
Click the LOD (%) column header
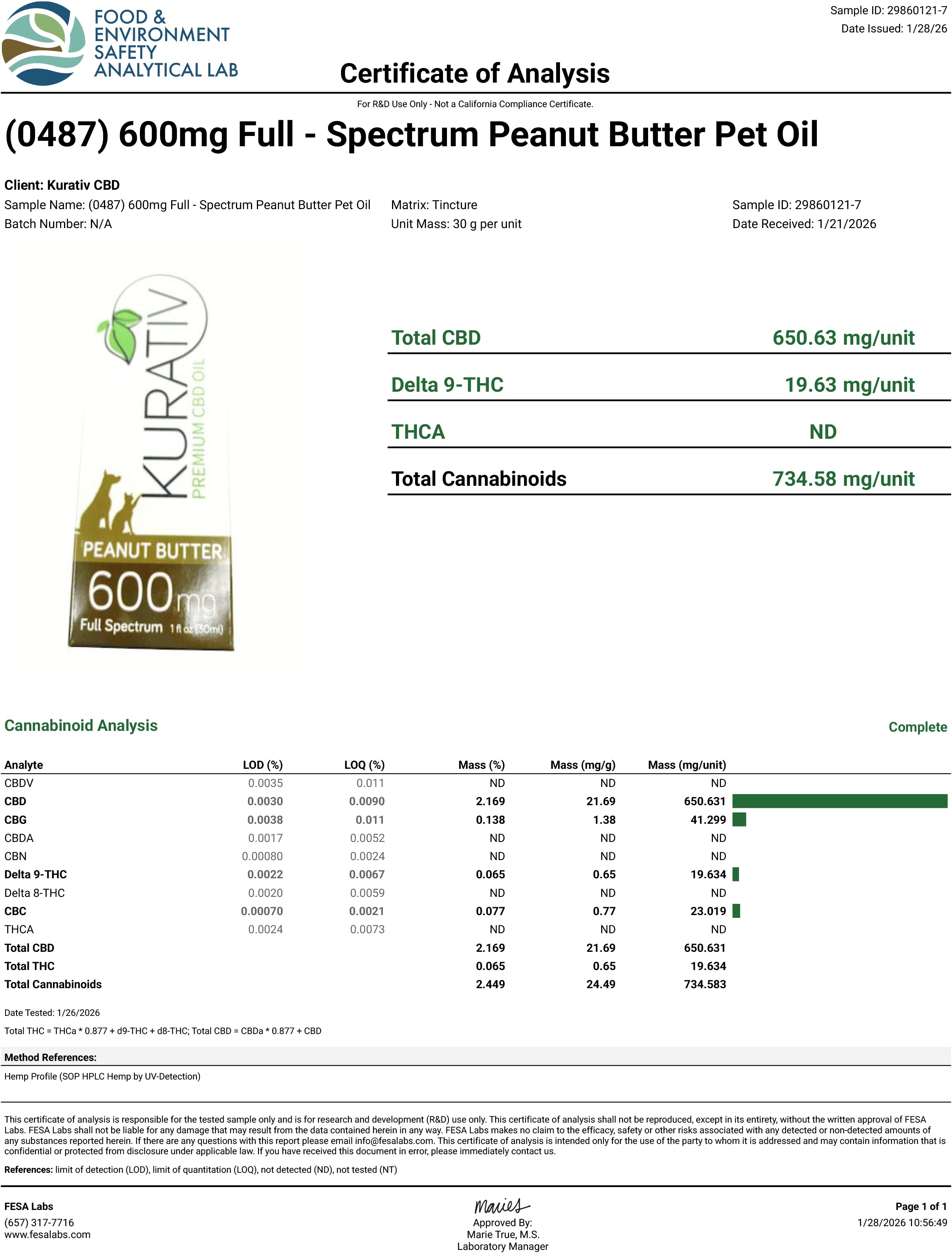pos(262,765)
